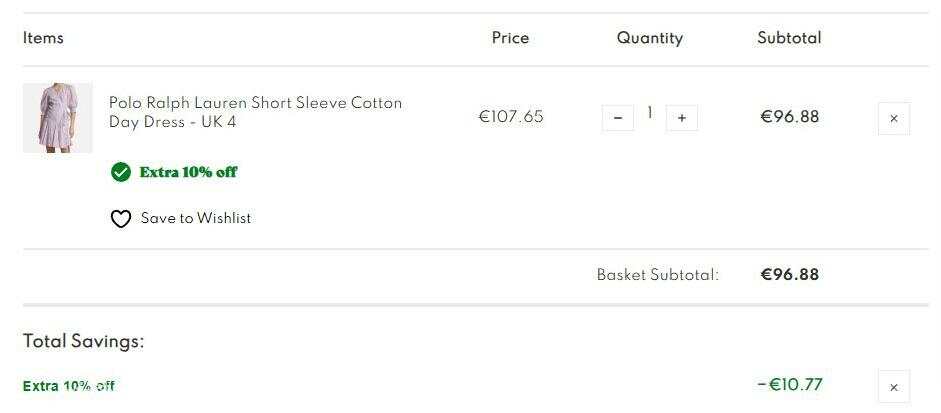Click the quantity value field showing 1
941x413 pixels.
(649, 113)
